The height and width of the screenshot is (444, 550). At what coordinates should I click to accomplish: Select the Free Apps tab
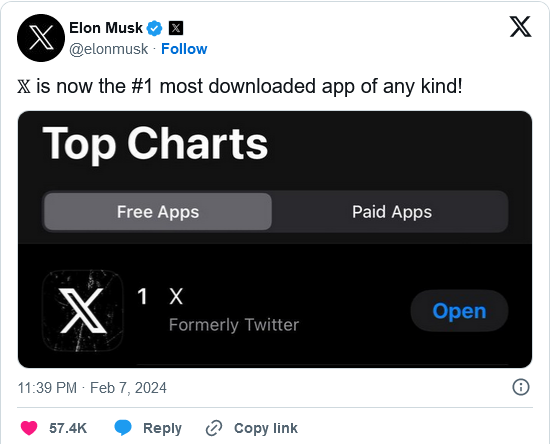158,211
